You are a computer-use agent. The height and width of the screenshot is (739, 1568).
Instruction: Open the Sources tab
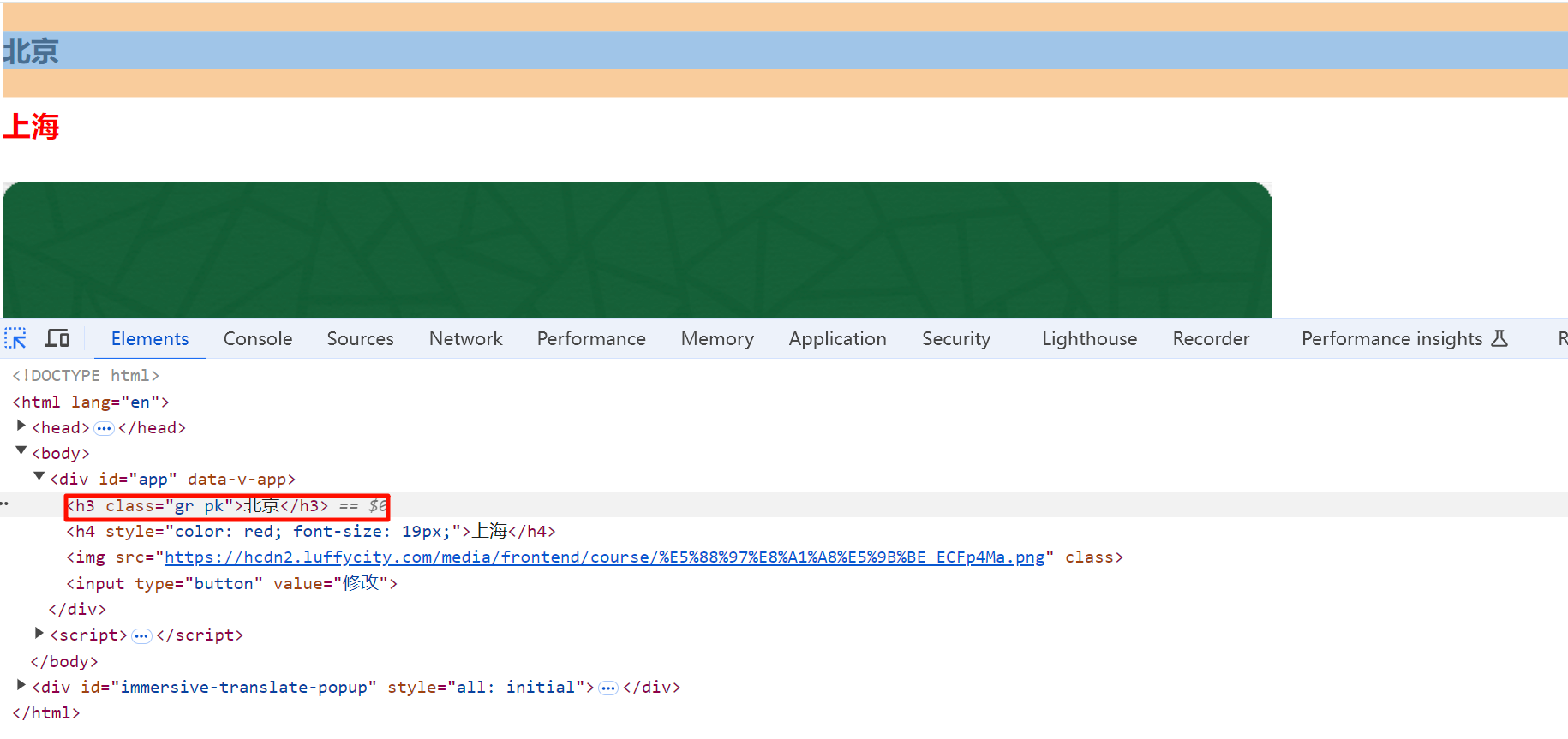360,338
